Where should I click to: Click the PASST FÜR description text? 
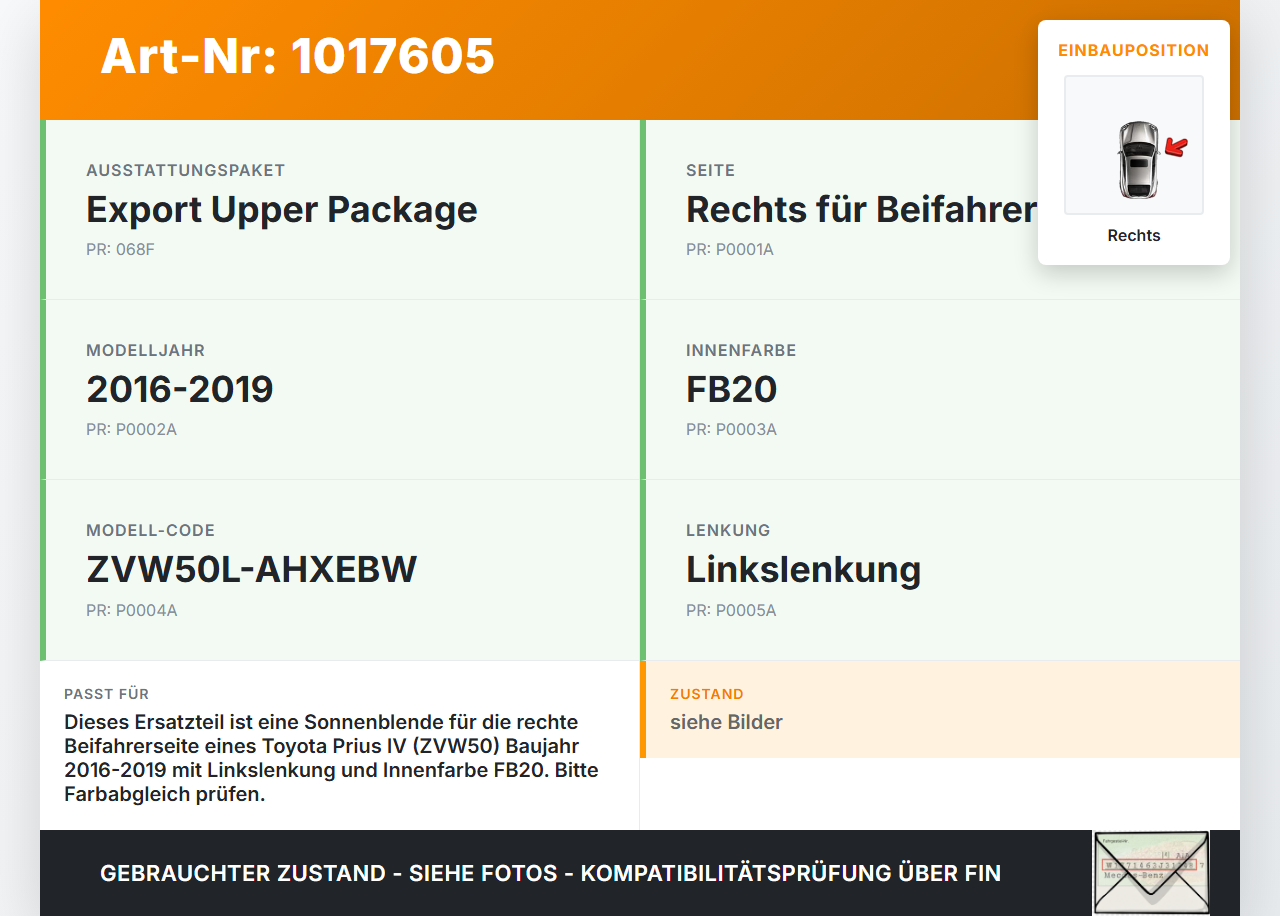pos(331,758)
